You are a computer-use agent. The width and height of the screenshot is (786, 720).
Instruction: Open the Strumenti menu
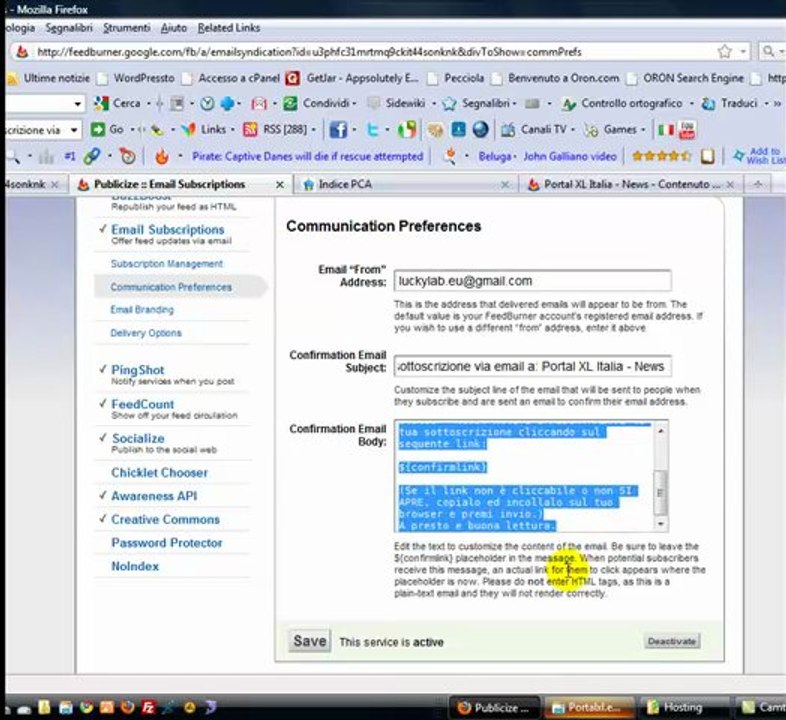(x=126, y=28)
